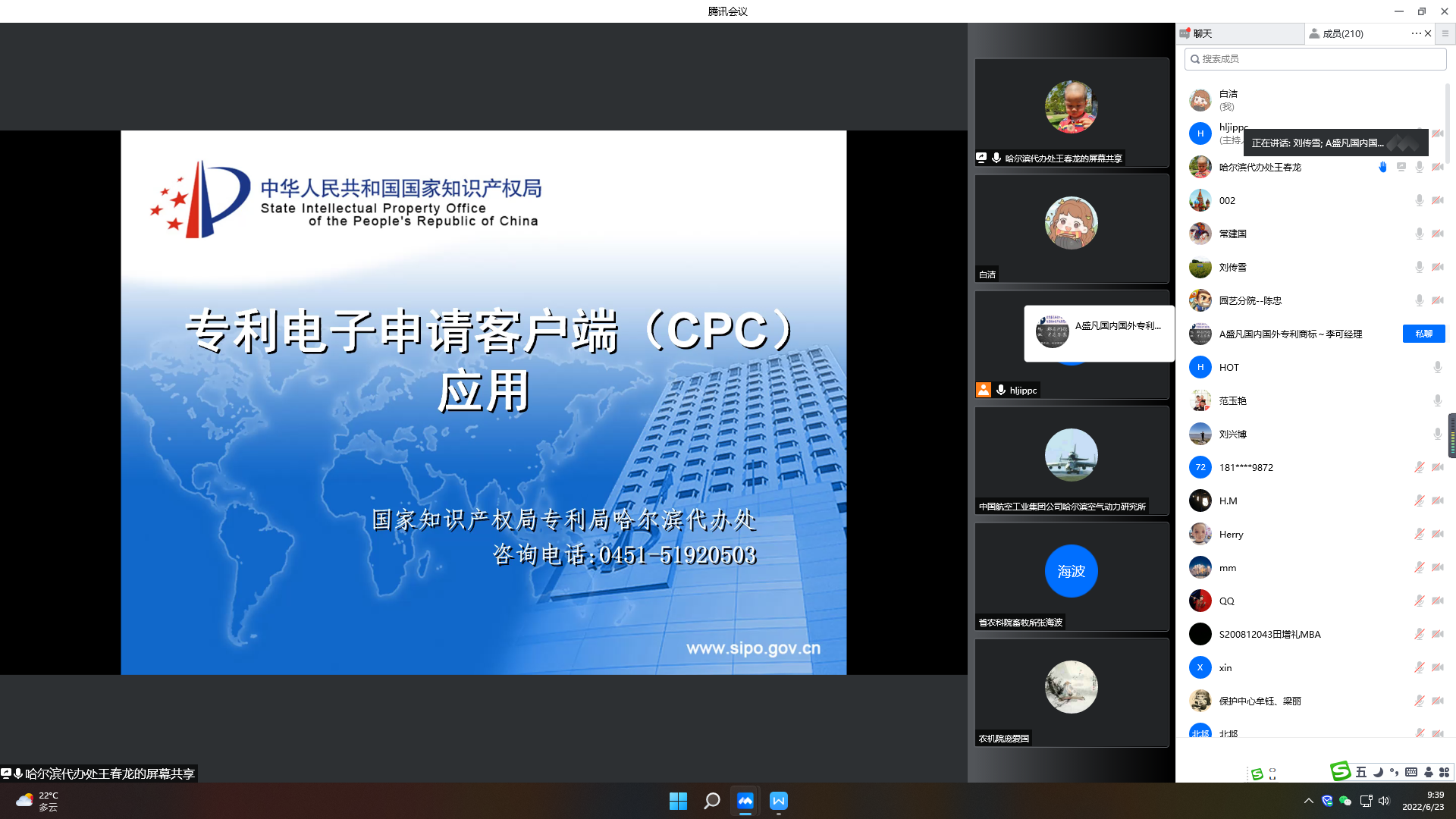Click microphone icon for 园艺分院--陈忠
Screen dimensions: 1456x819
[1420, 300]
